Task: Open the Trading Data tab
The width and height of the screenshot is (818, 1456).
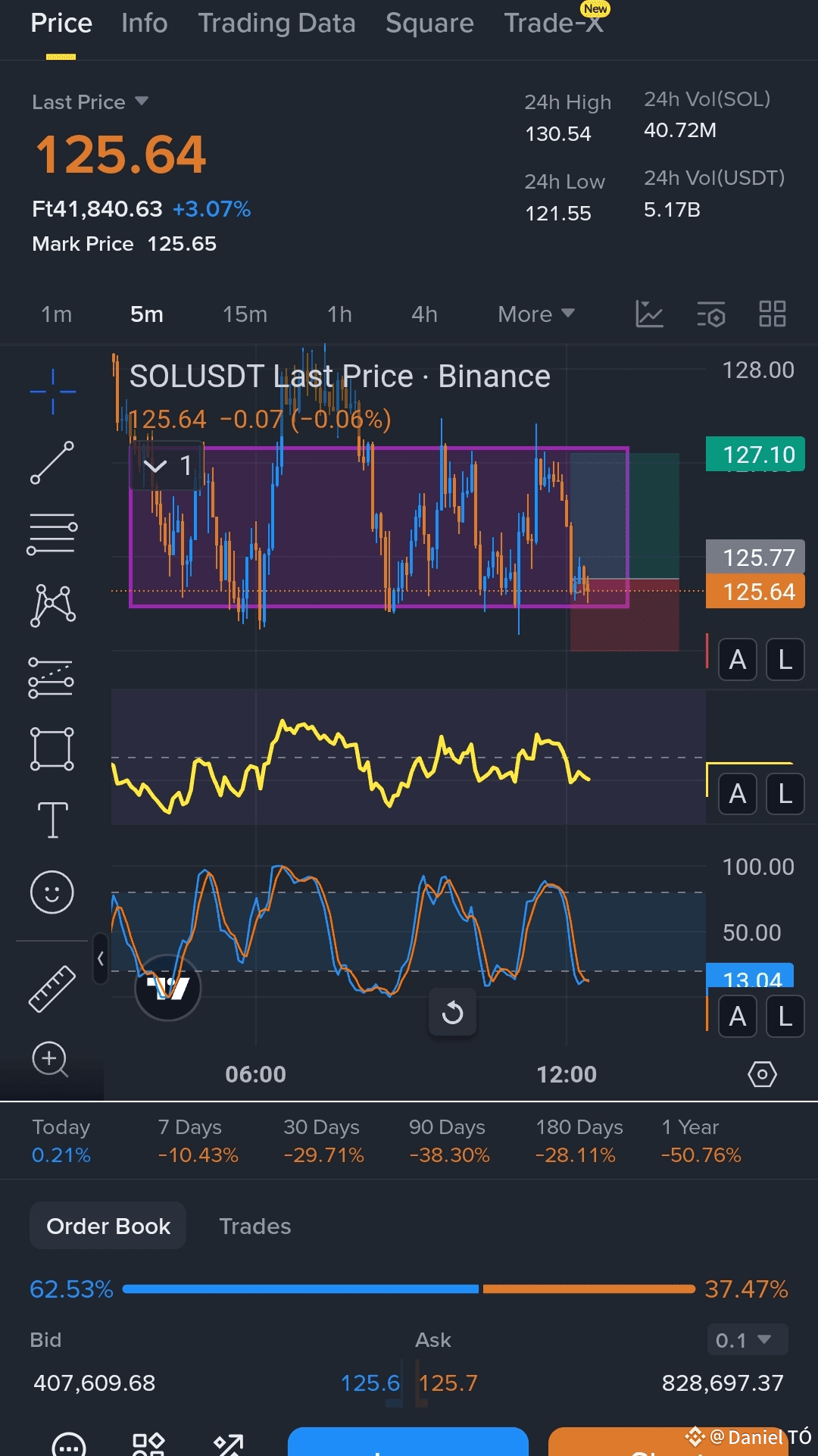Action: (x=276, y=23)
